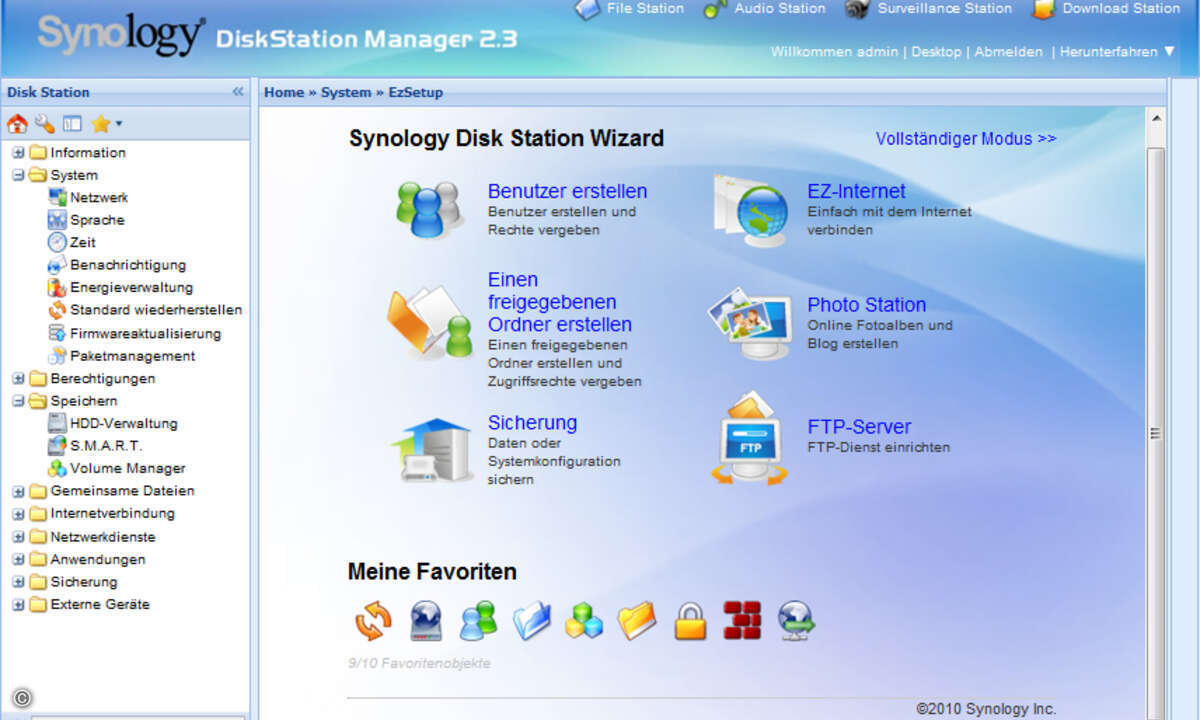This screenshot has height=720, width=1200.
Task: Click the Benutzer erstellen users icon
Action: (428, 209)
